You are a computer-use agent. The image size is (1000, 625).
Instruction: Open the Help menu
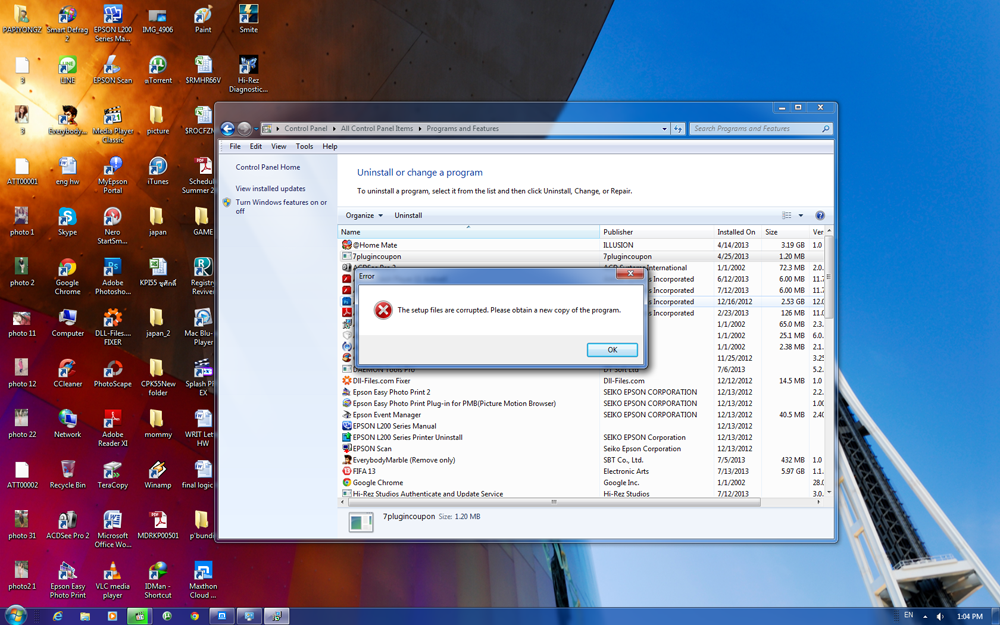tap(330, 146)
